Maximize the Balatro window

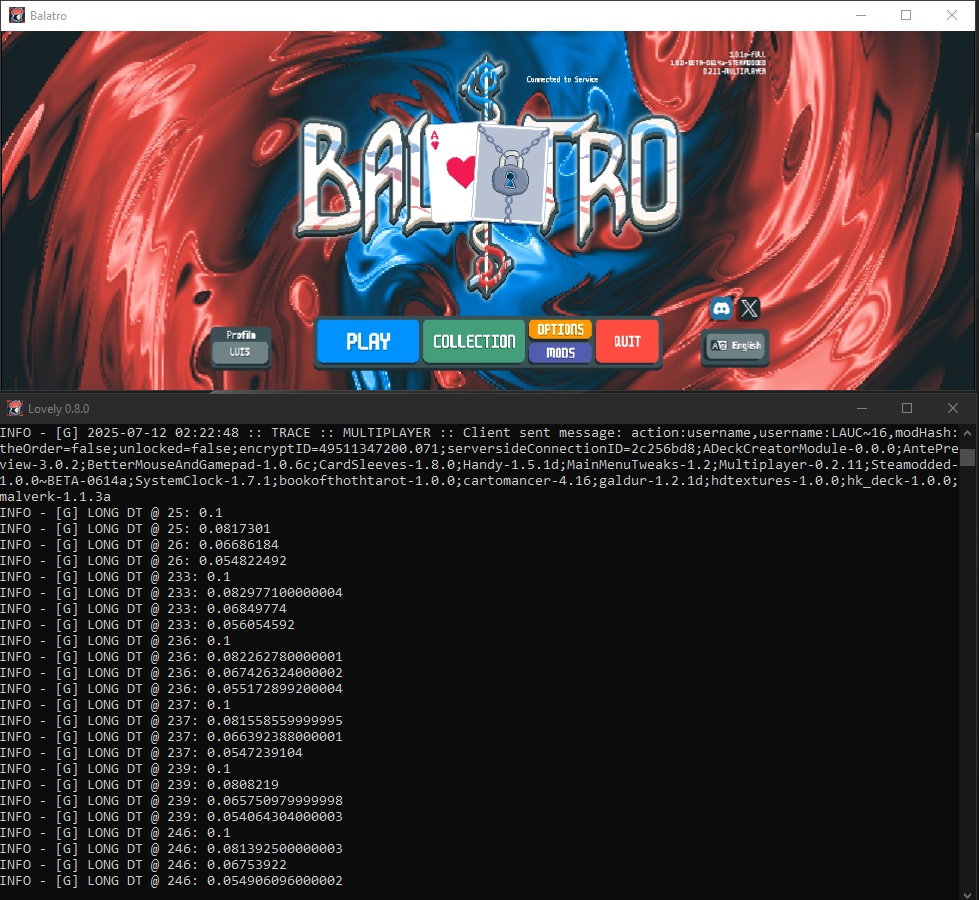click(x=906, y=15)
